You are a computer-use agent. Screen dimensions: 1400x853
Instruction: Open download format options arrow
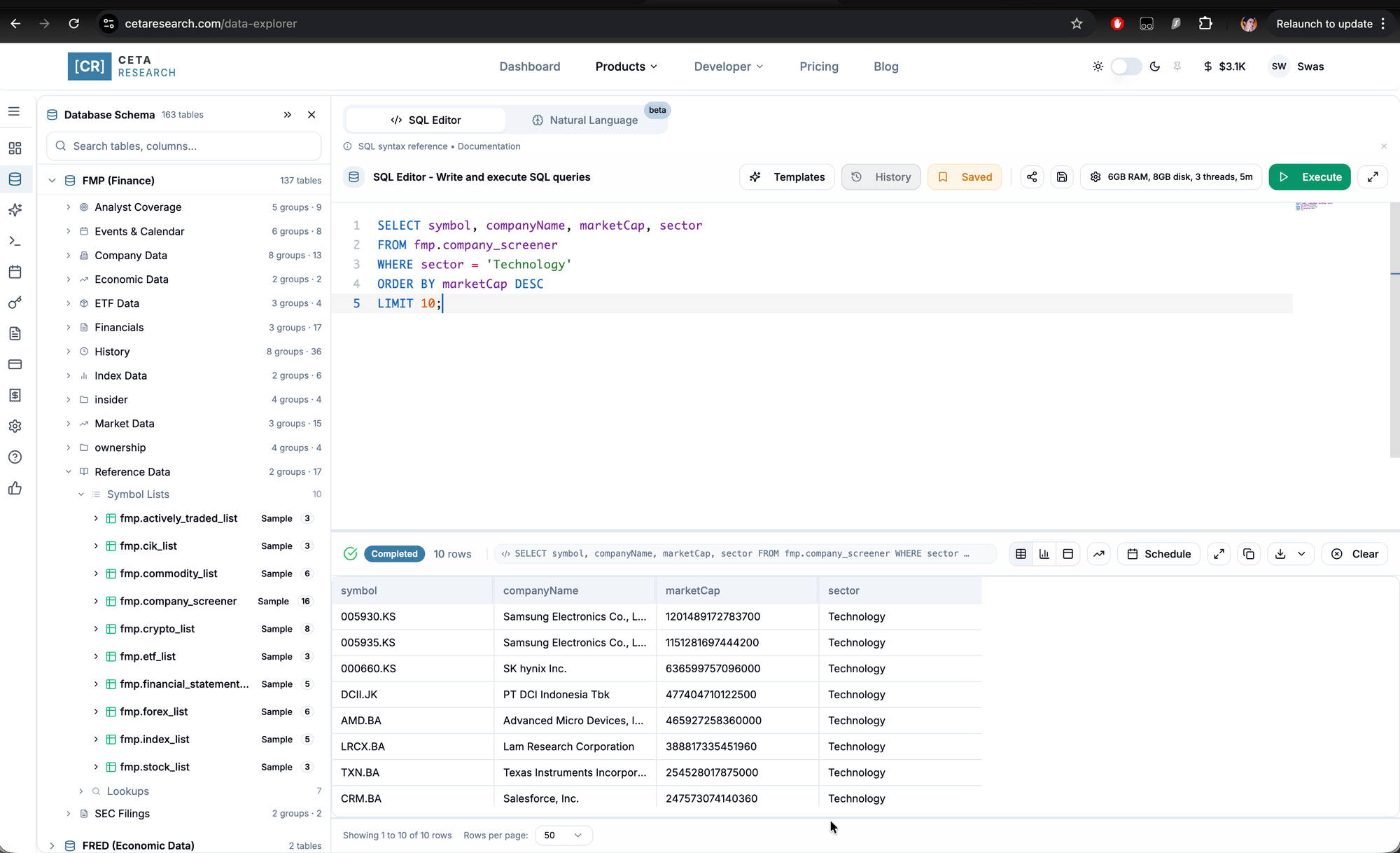(1301, 554)
